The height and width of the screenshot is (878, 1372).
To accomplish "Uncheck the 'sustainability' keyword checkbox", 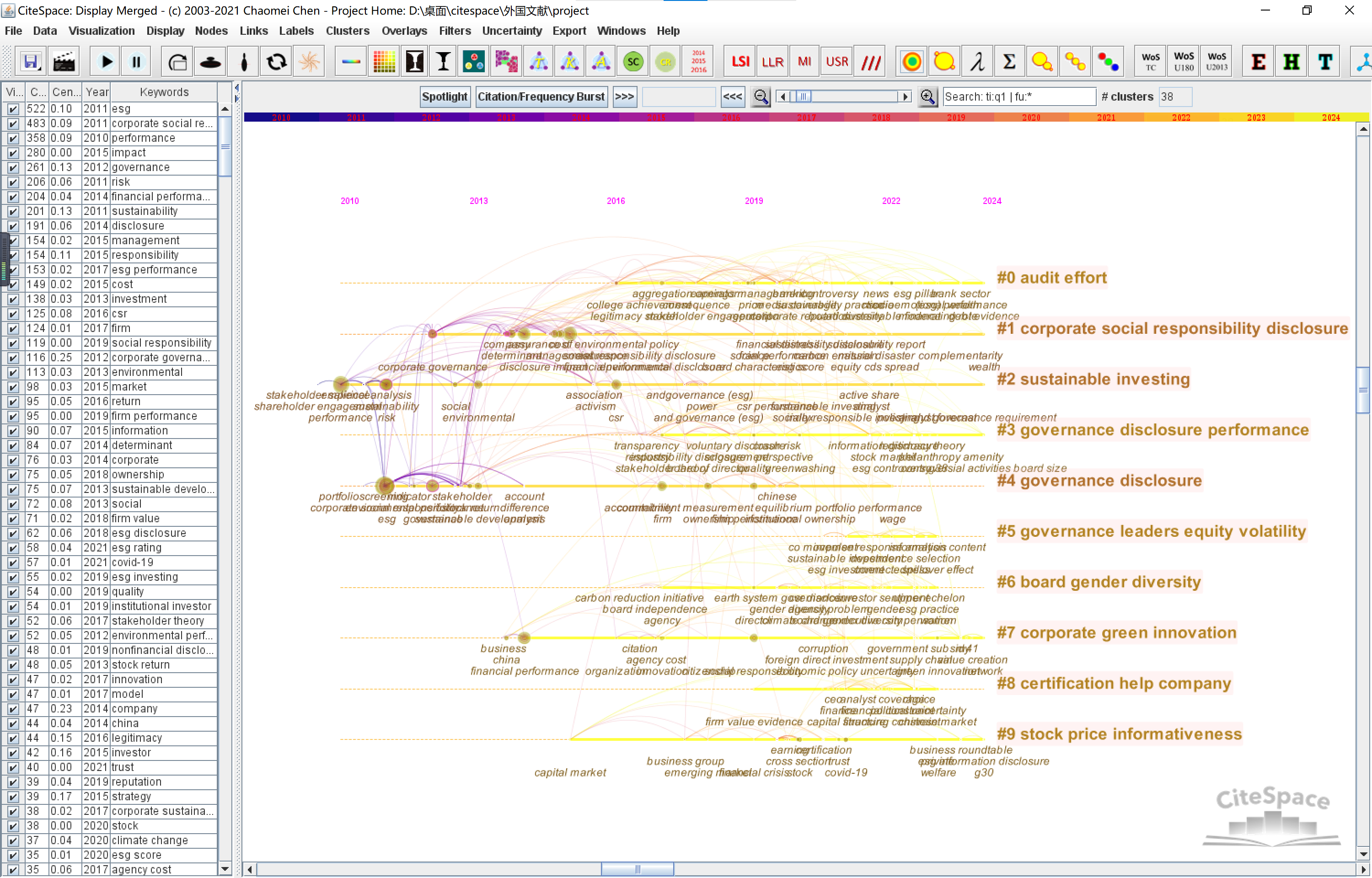I will pyautogui.click(x=12, y=212).
